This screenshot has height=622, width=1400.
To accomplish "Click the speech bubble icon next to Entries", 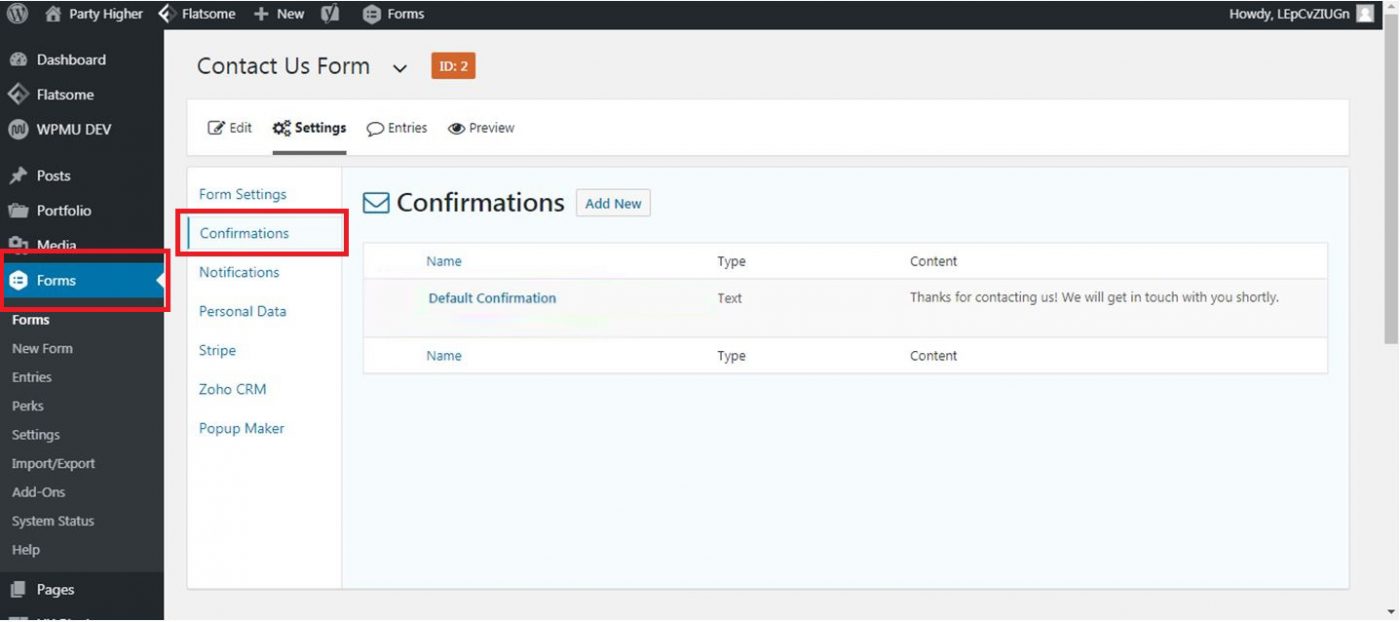I will tap(375, 128).
